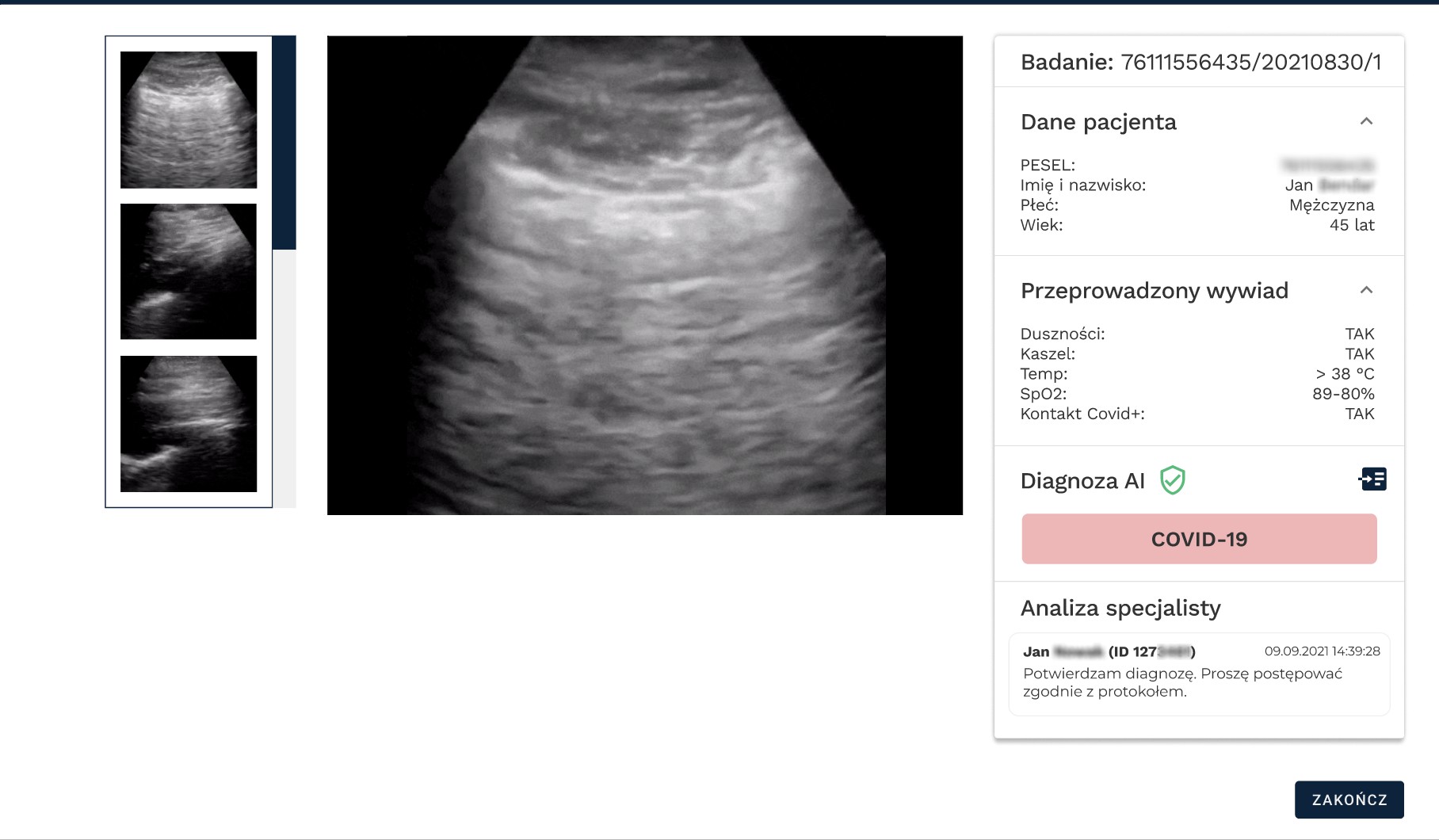Click the Mężczyzna gender value
The image size is (1439, 840).
1332,205
